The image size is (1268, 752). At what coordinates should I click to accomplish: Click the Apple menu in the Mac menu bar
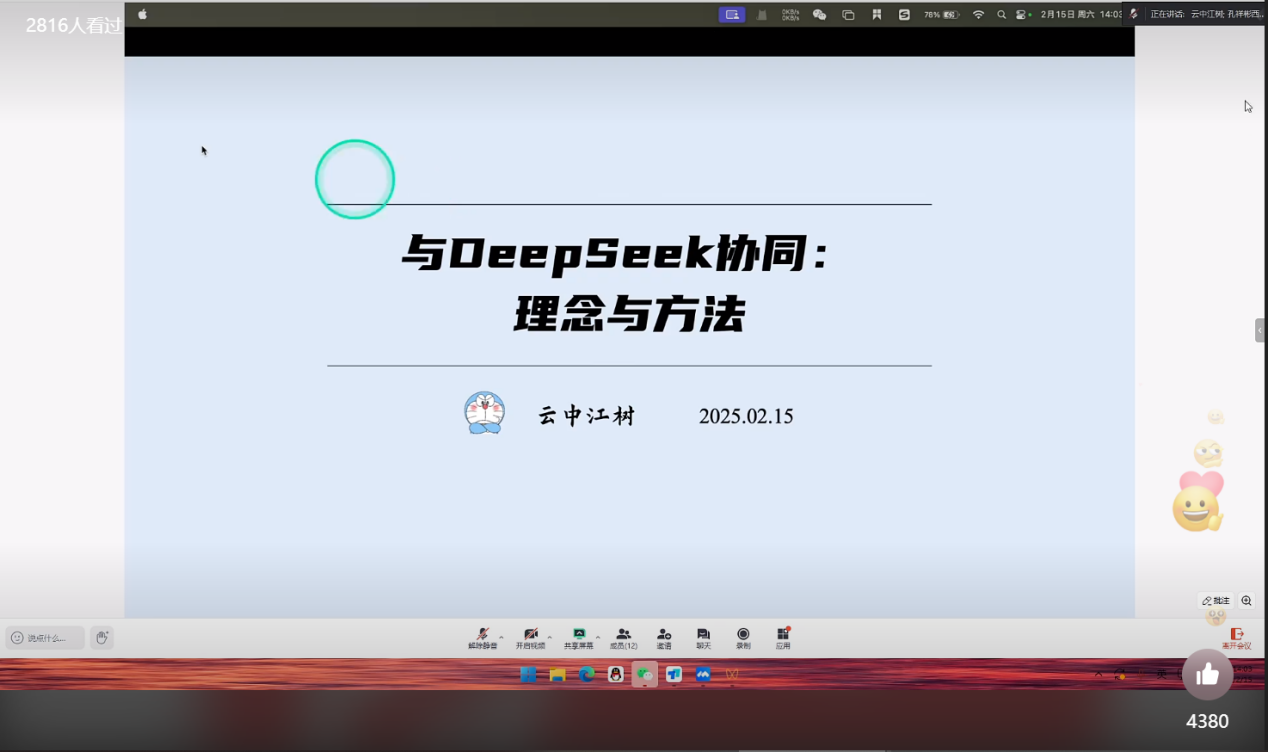[142, 14]
